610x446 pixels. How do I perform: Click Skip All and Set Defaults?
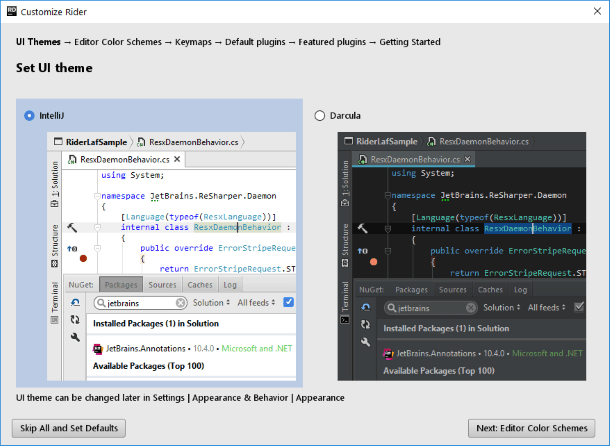(69, 428)
